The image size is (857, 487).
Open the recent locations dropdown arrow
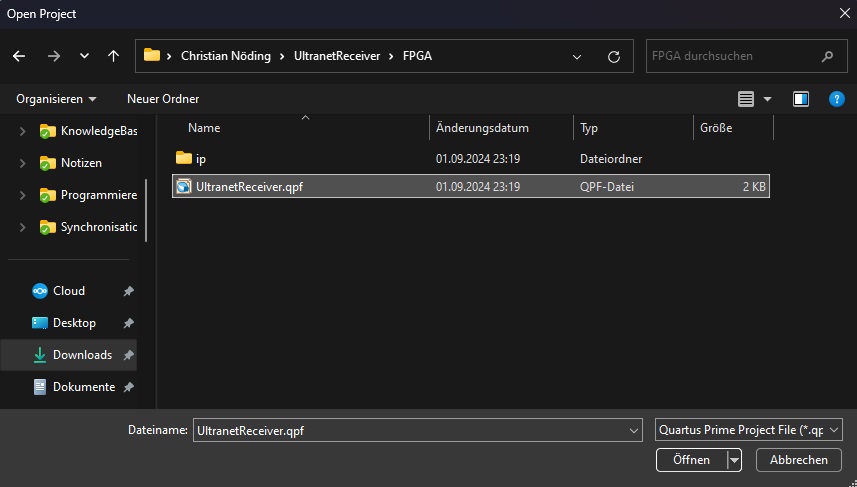click(x=84, y=56)
